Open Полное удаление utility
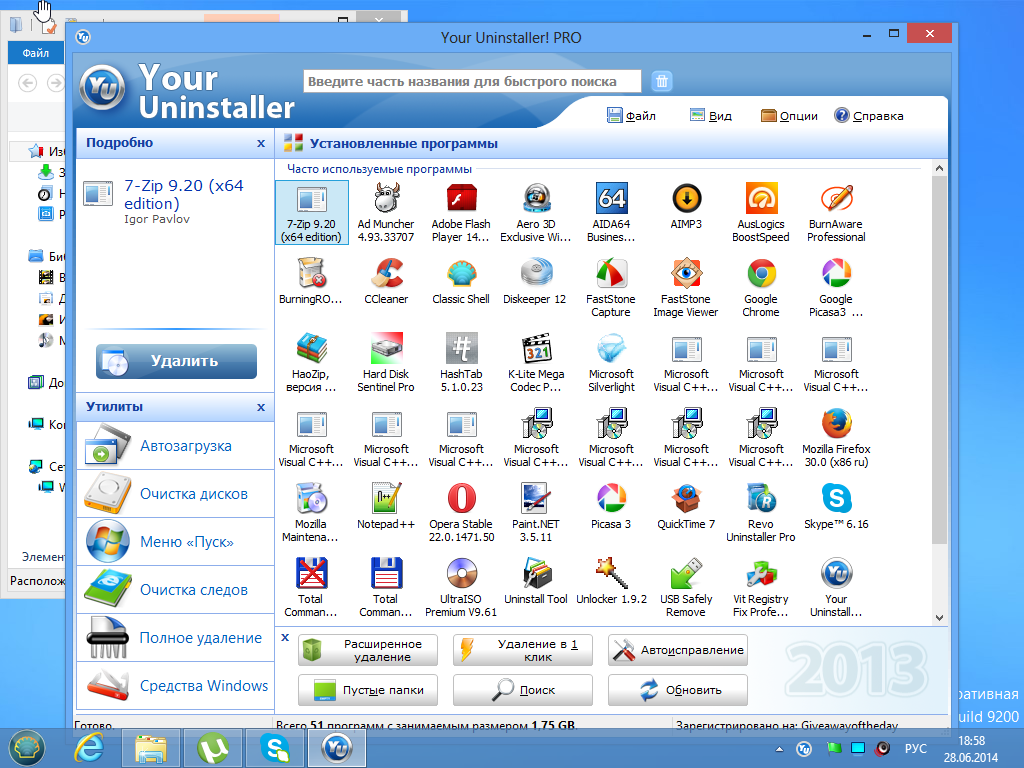The height and width of the screenshot is (768, 1024). (175, 638)
